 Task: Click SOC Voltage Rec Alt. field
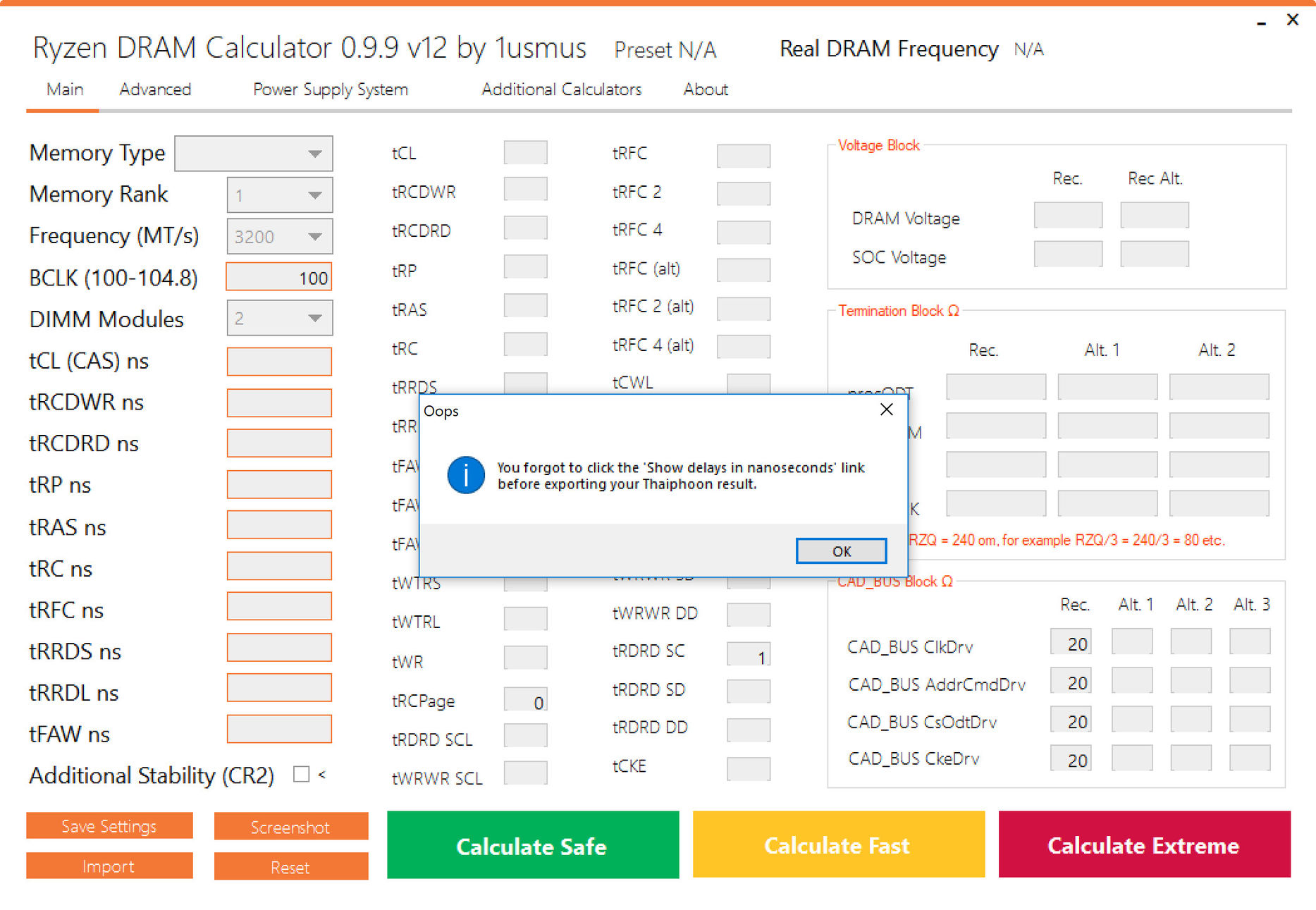[x=1155, y=254]
